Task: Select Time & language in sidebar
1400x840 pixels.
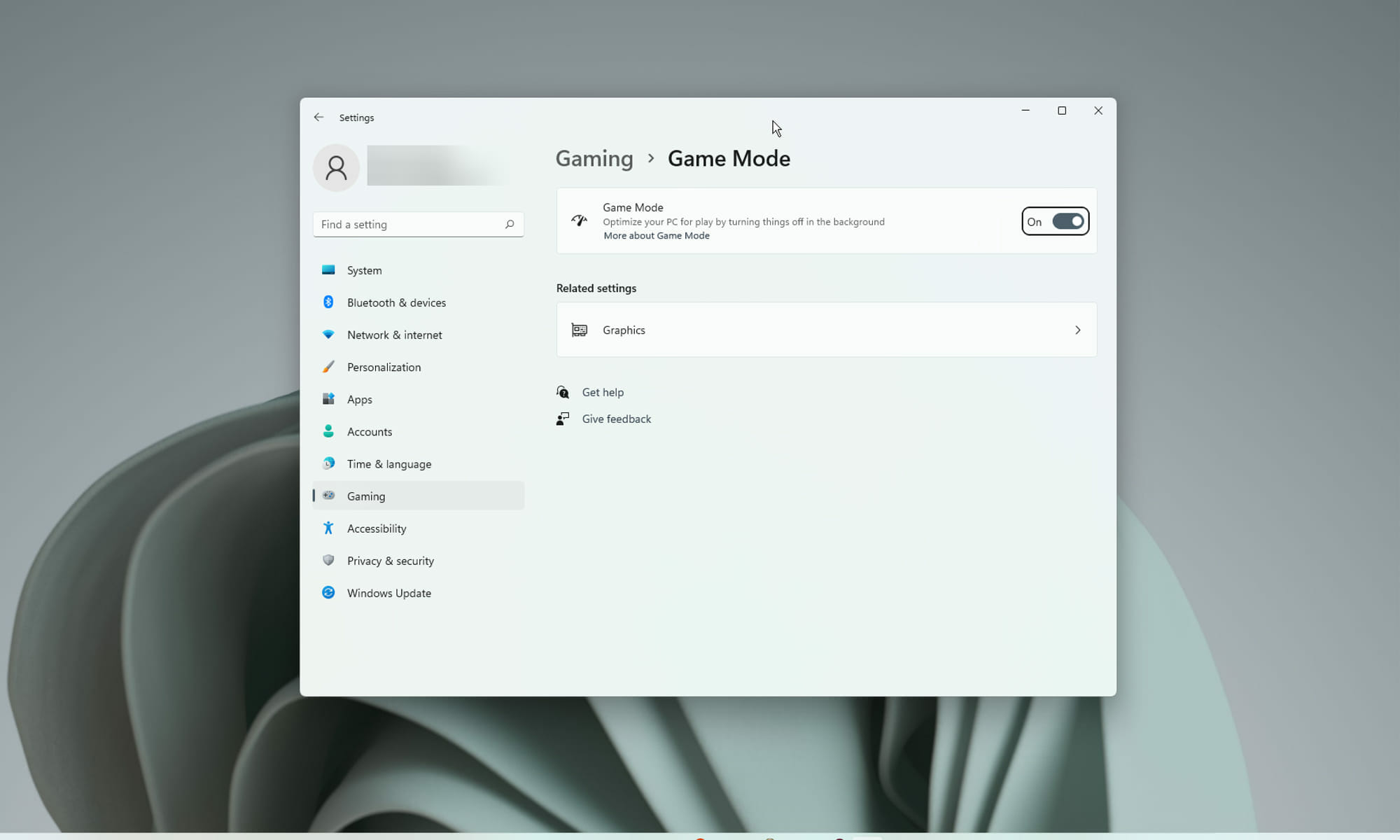Action: 419,463
